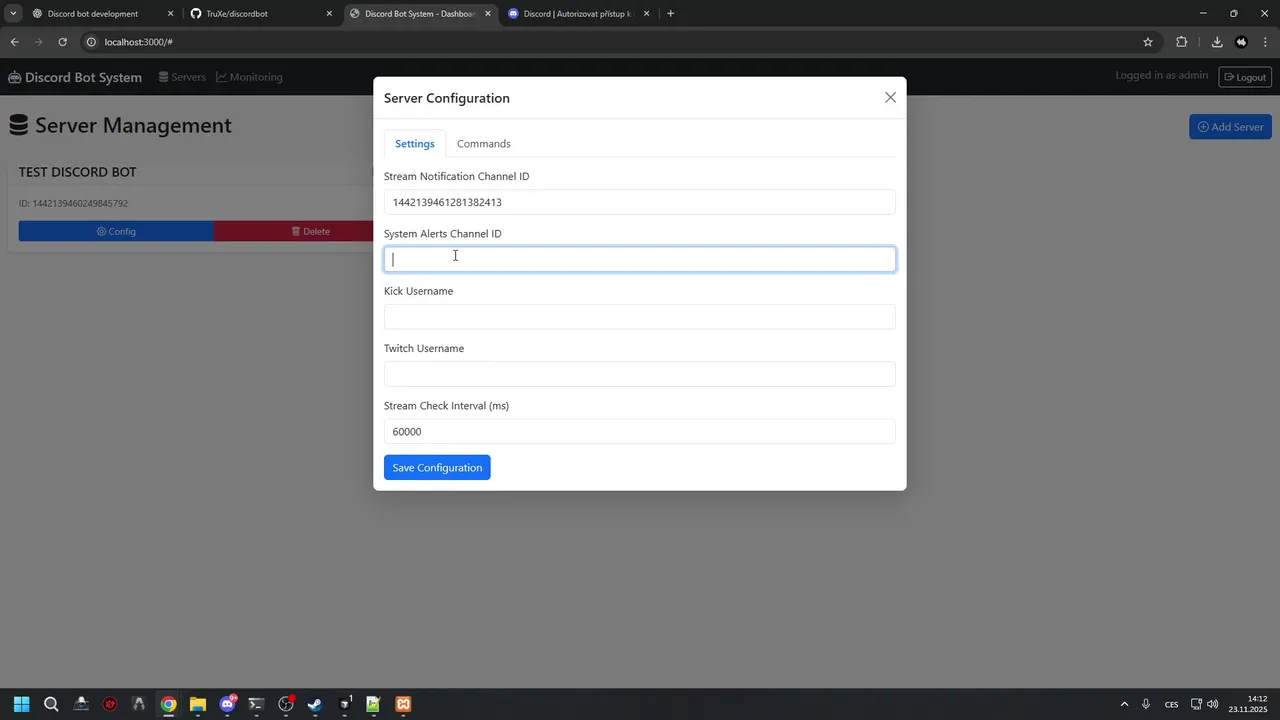Open the browser profile avatar
Image resolution: width=1280 pixels, height=720 pixels.
(1242, 42)
